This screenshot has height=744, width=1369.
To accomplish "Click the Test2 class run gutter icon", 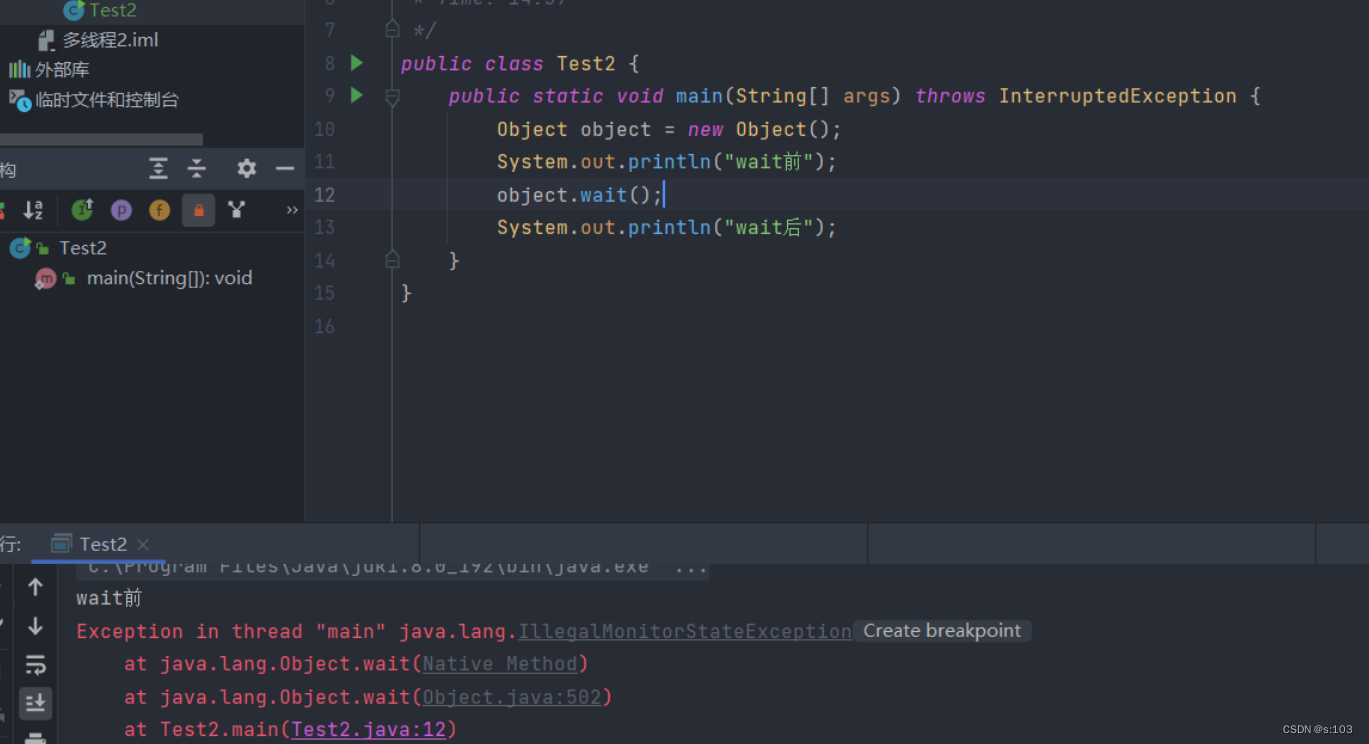I will click(x=357, y=63).
